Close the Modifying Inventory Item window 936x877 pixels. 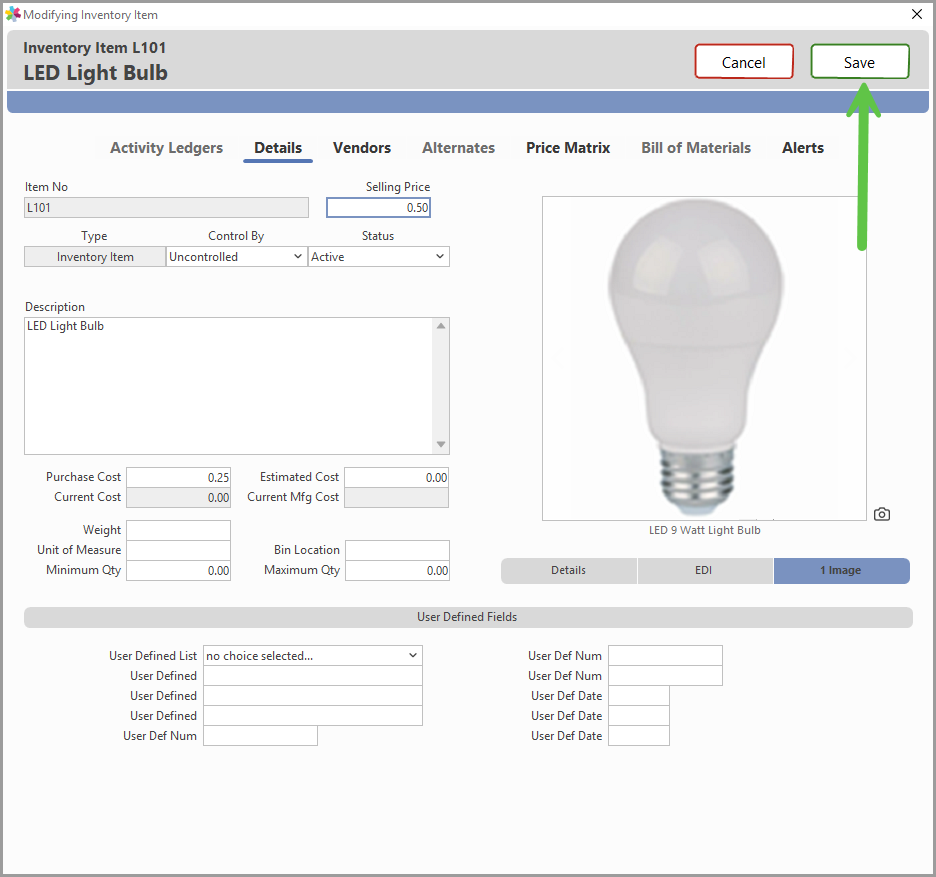click(x=917, y=14)
